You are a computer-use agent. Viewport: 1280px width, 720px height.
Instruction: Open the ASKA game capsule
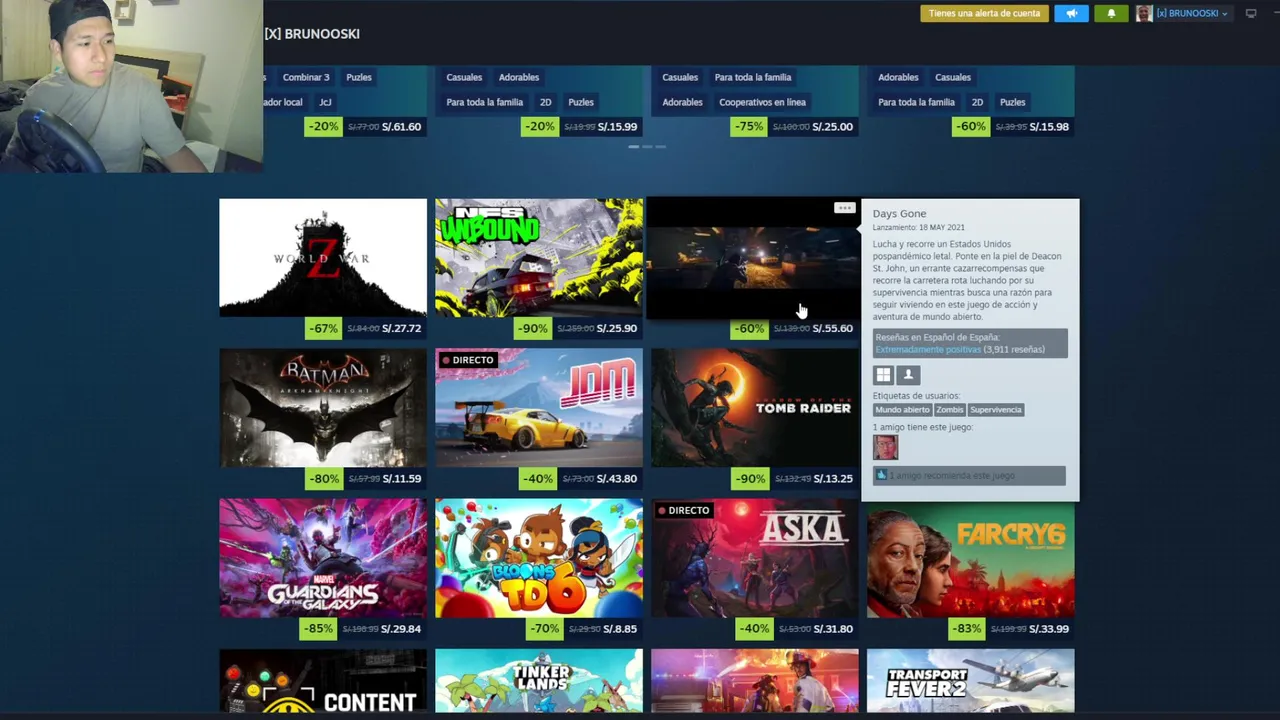(755, 558)
